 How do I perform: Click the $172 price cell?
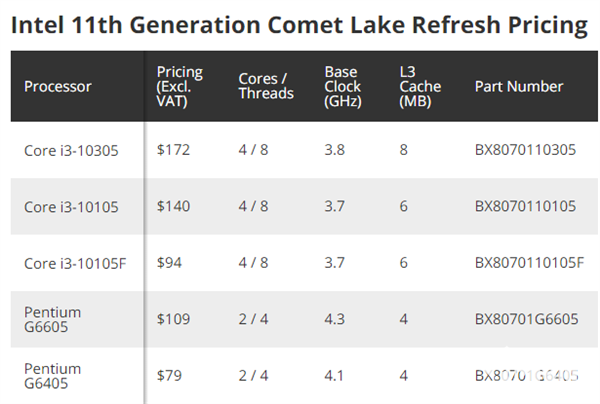(173, 151)
